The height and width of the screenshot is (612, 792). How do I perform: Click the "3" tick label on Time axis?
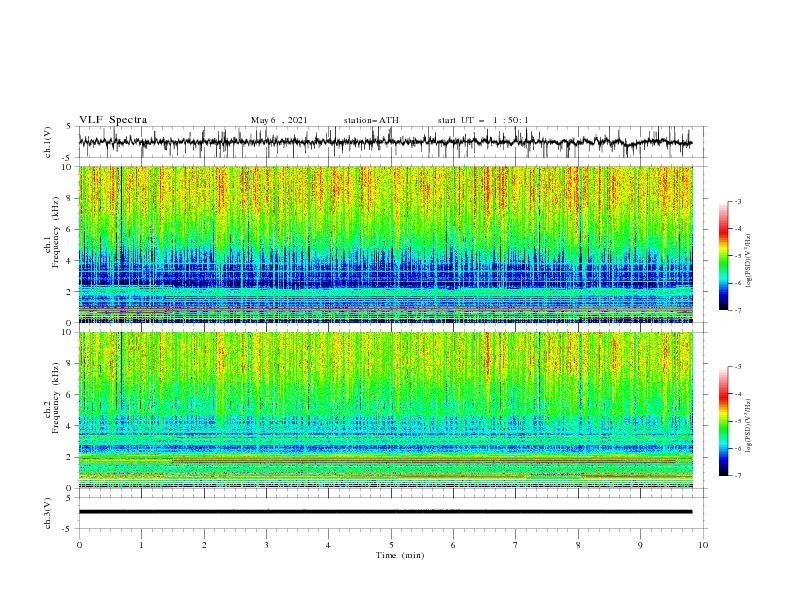[266, 545]
